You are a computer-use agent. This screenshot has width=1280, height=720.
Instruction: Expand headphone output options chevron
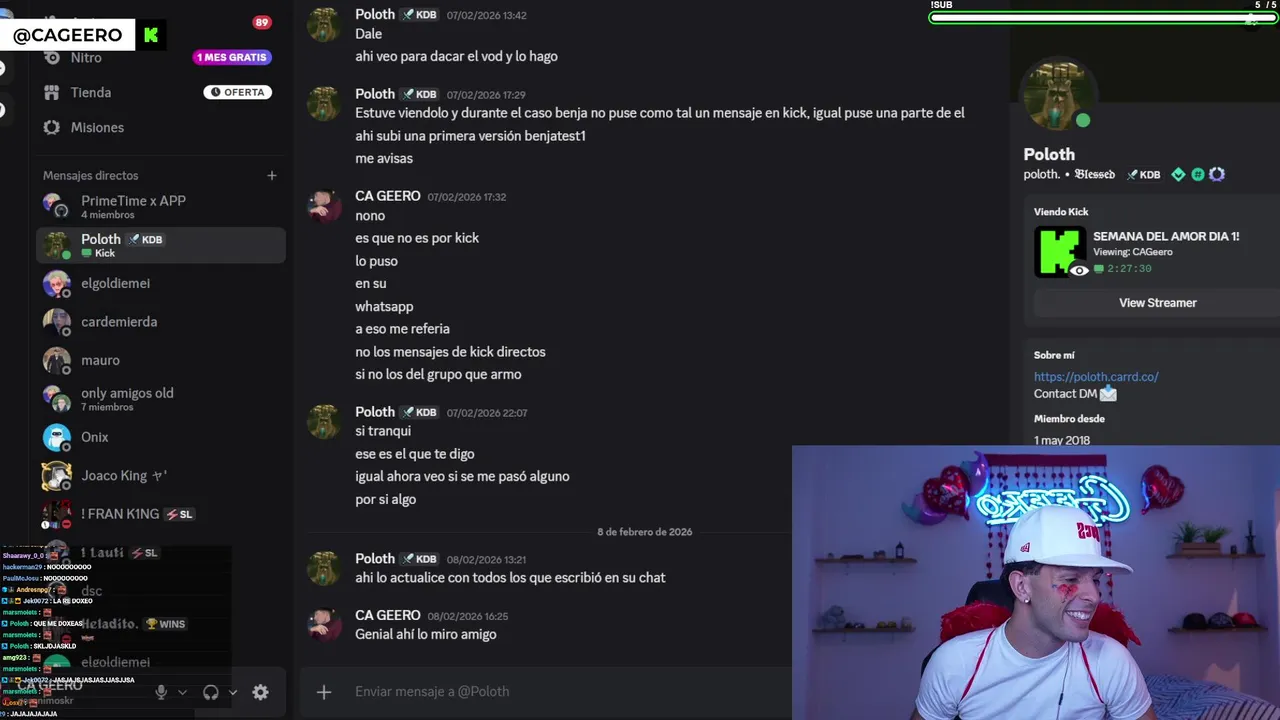[233, 692]
